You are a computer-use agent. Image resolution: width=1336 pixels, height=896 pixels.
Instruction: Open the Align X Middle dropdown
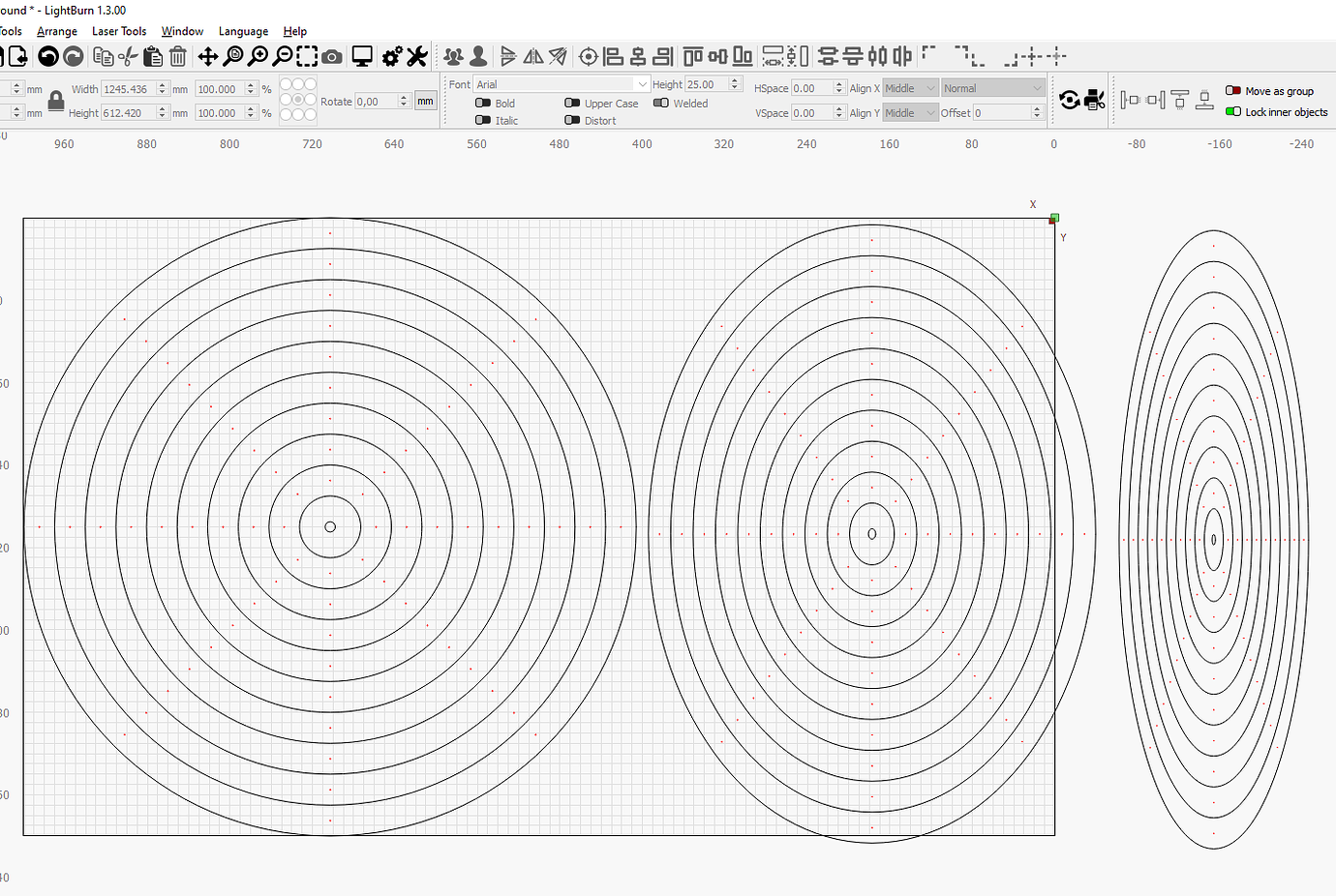[x=908, y=87]
